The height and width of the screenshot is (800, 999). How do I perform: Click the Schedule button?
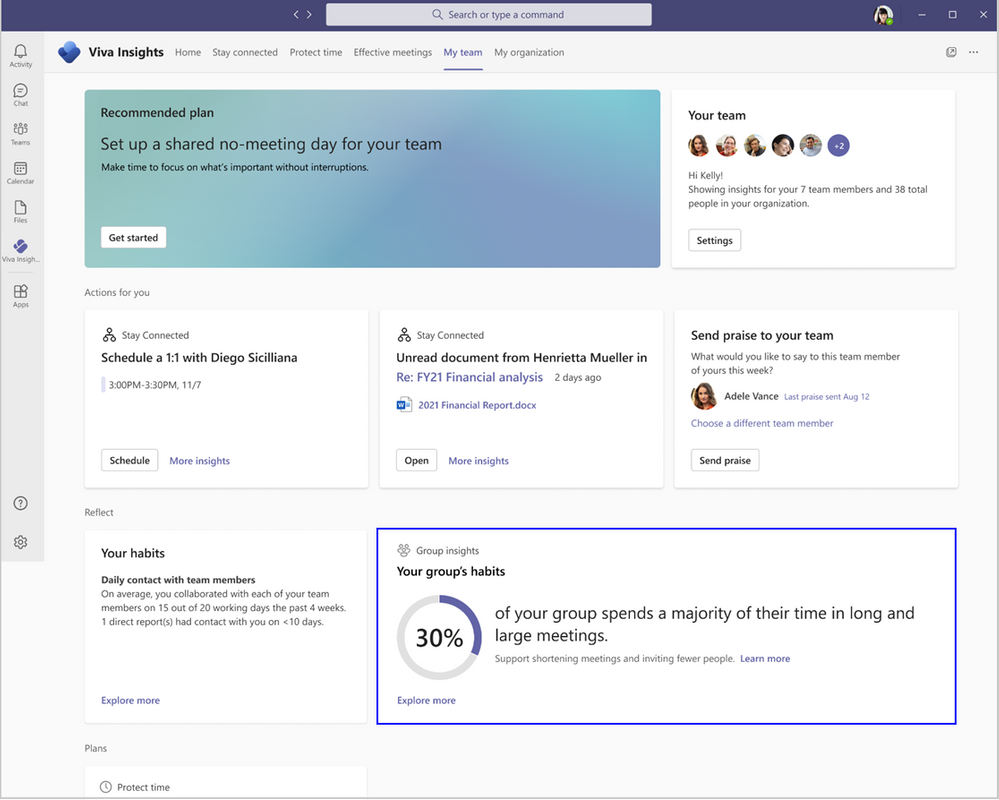pyautogui.click(x=129, y=460)
